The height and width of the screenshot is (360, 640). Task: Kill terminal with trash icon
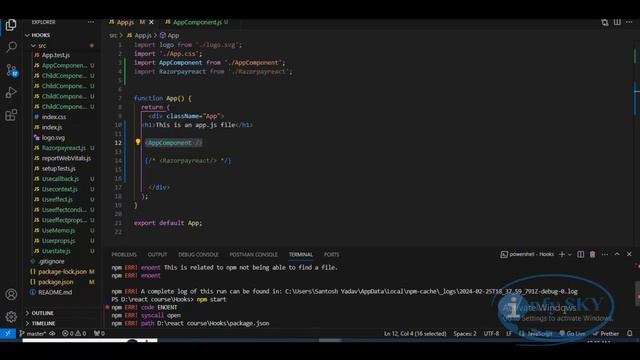pos(592,254)
